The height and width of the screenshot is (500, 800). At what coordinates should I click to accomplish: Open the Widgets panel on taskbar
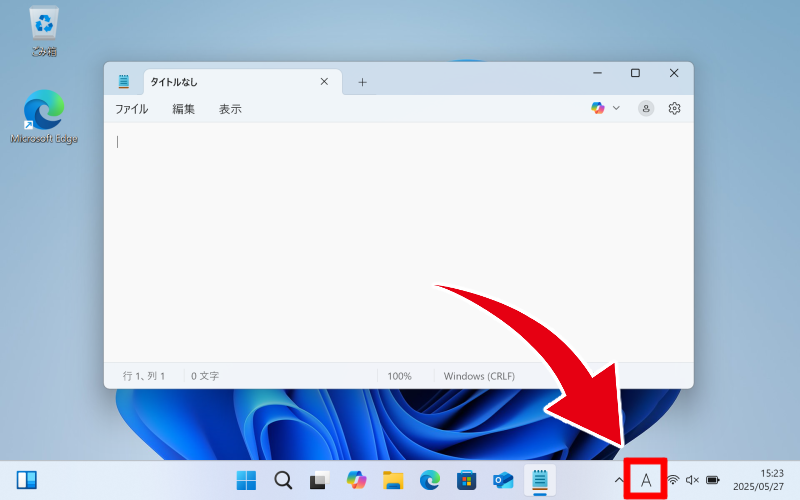[x=27, y=480]
